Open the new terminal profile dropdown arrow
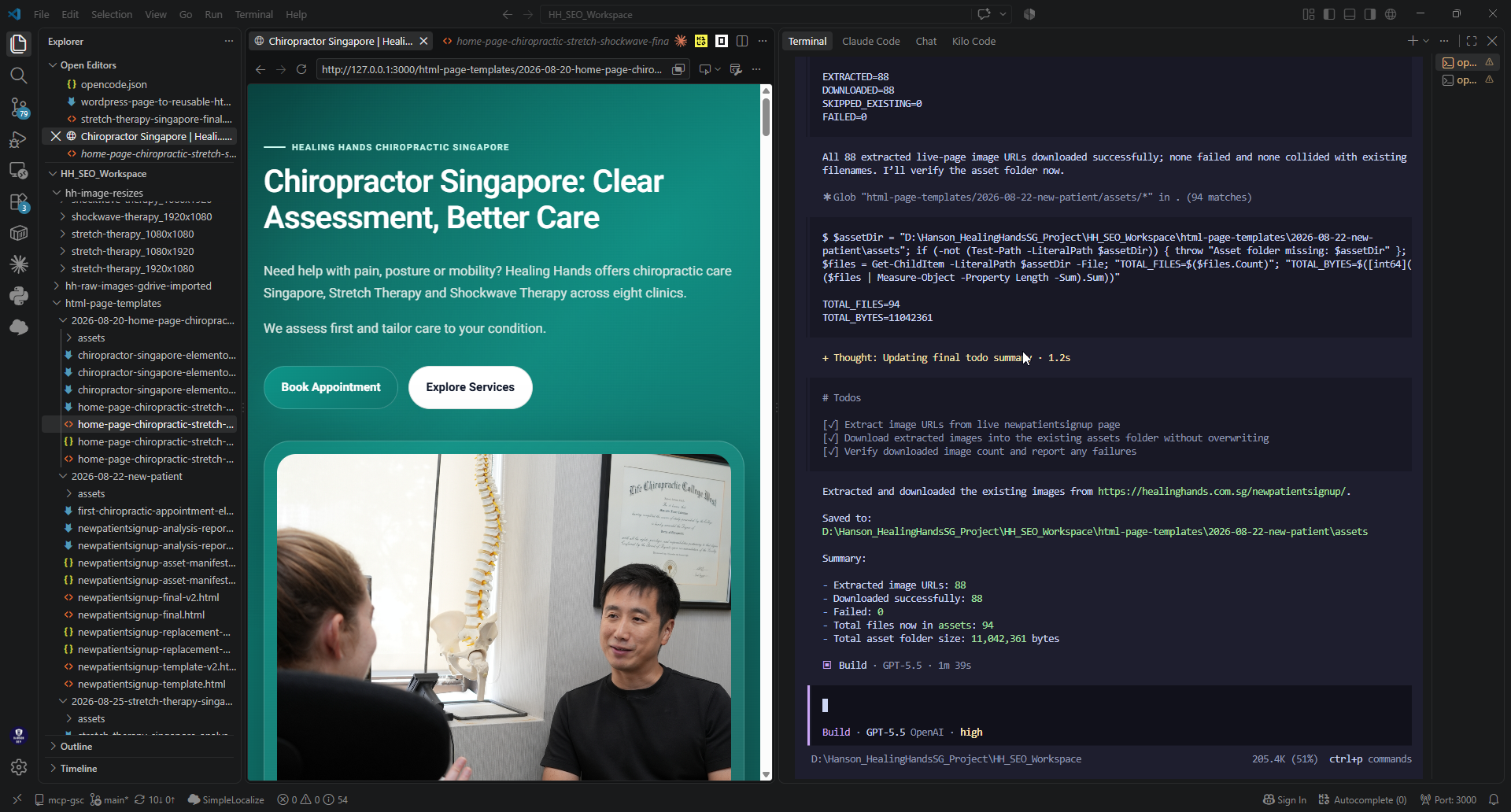Viewport: 1511px width, 812px height. pos(1426,41)
